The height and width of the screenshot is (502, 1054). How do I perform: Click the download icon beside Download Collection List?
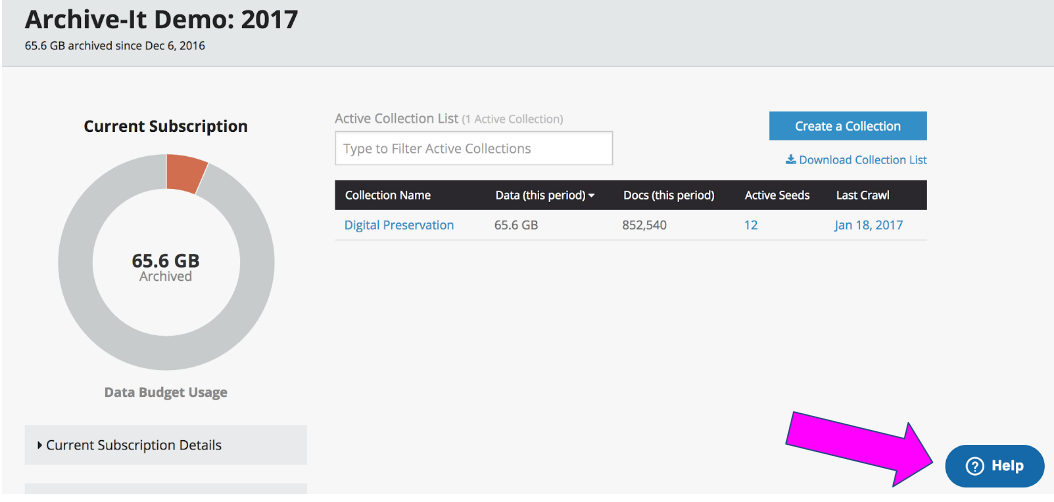click(x=790, y=160)
